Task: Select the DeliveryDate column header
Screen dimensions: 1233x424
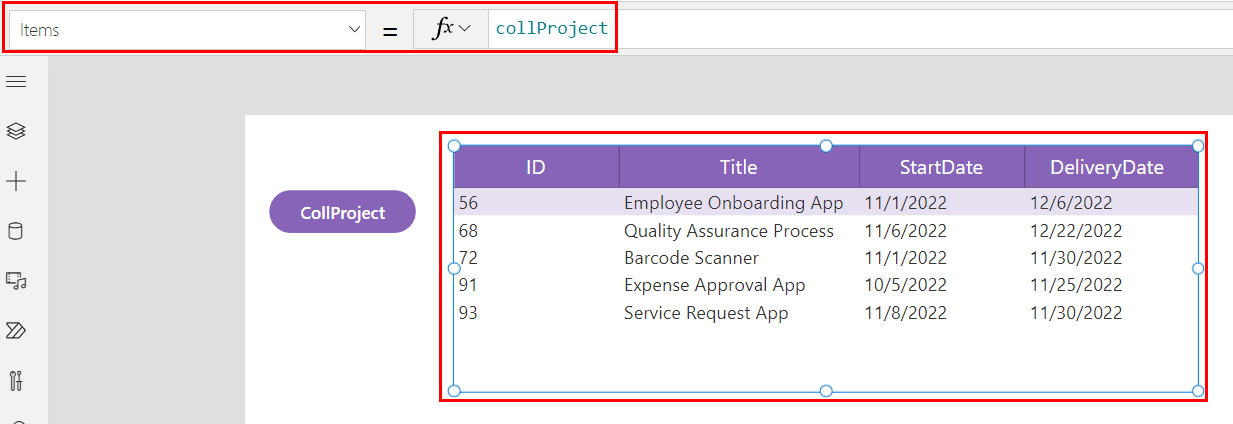Action: 1111,167
